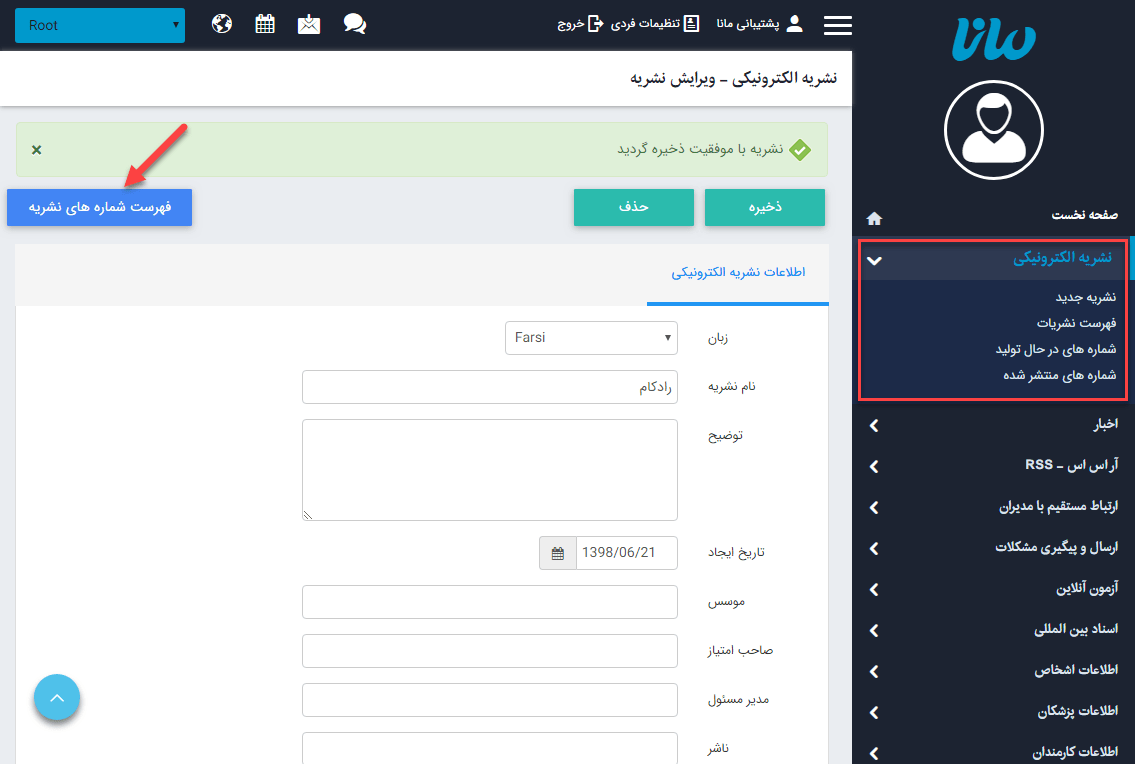Open the زبان language dropdown showing Farsi
This screenshot has width=1135, height=764.
(x=591, y=338)
